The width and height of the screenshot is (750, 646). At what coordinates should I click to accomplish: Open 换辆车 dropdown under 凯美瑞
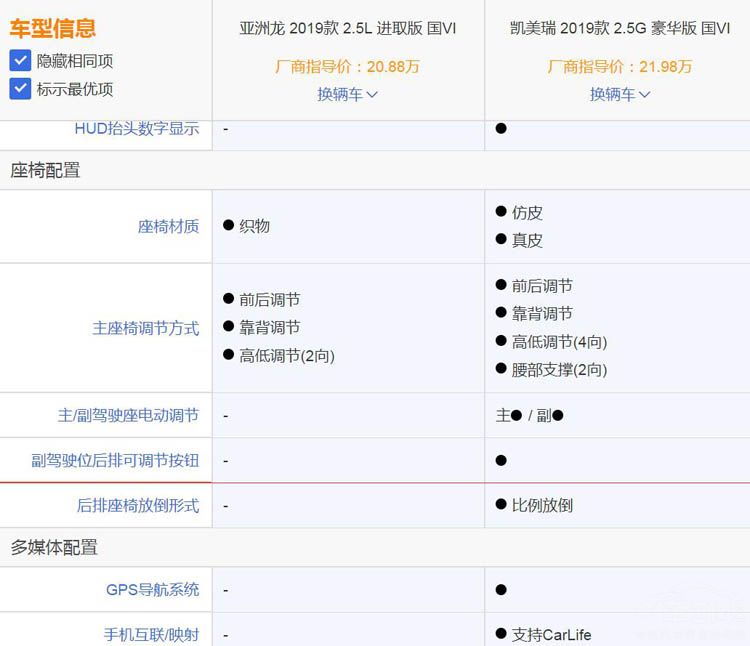point(619,94)
